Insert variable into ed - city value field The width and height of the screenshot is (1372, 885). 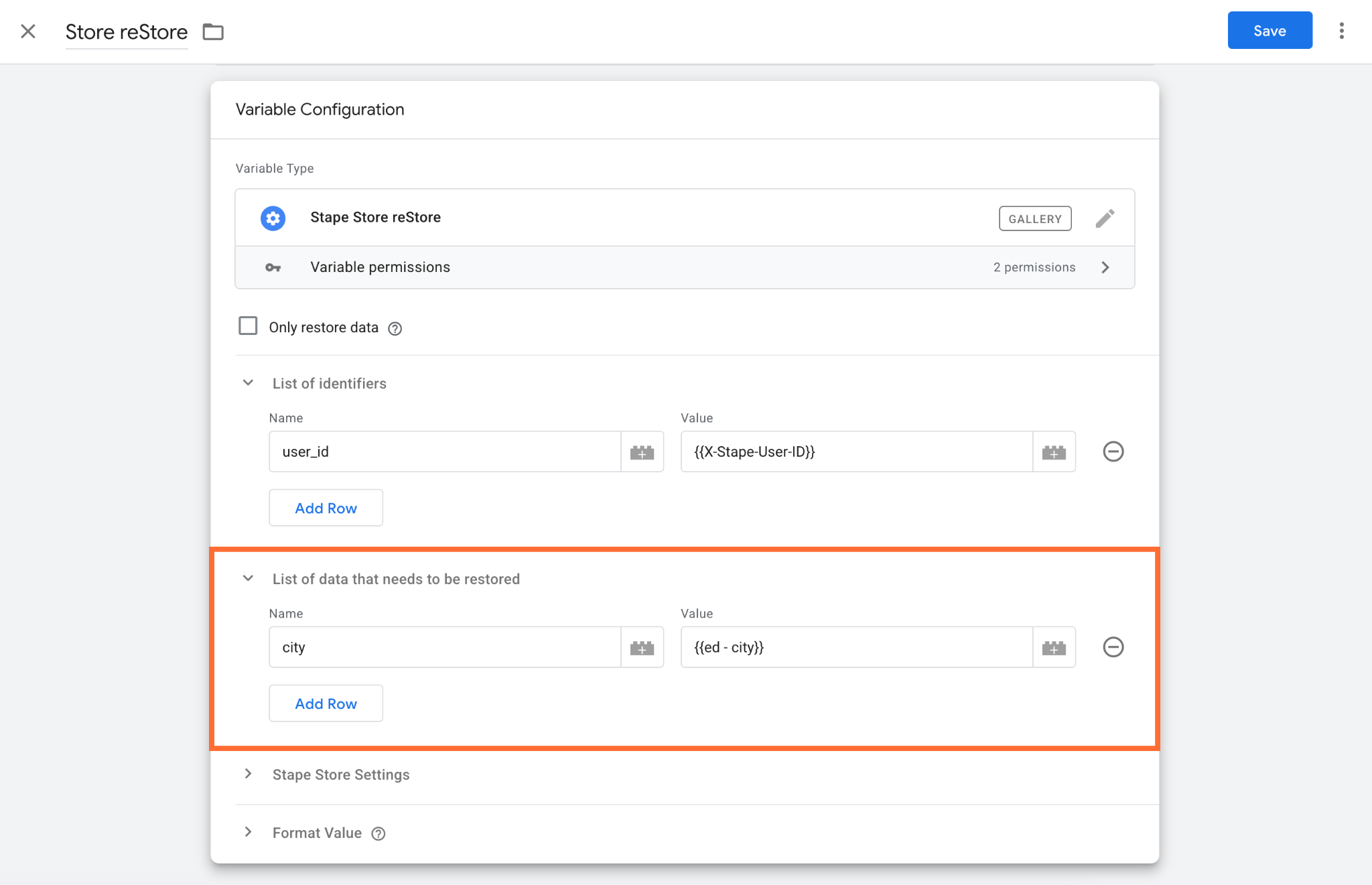(x=1054, y=648)
